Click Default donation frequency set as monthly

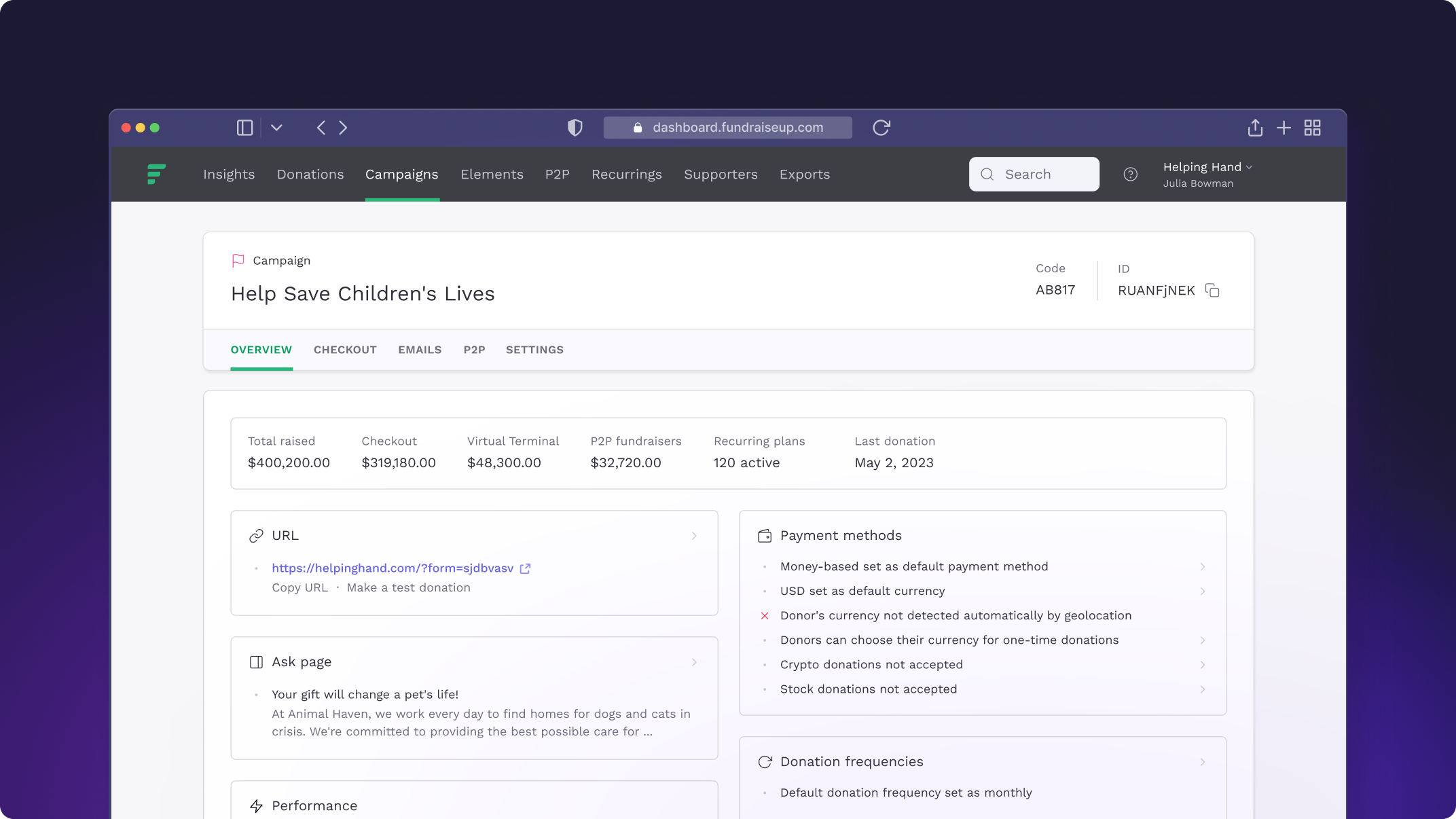906,793
